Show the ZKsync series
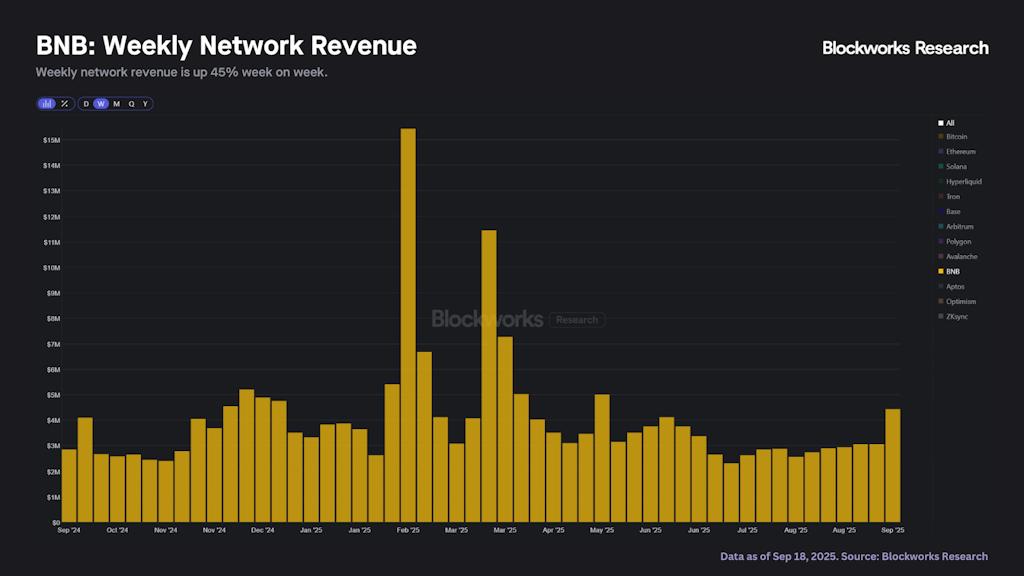The width and height of the screenshot is (1024, 576). (x=957, y=317)
